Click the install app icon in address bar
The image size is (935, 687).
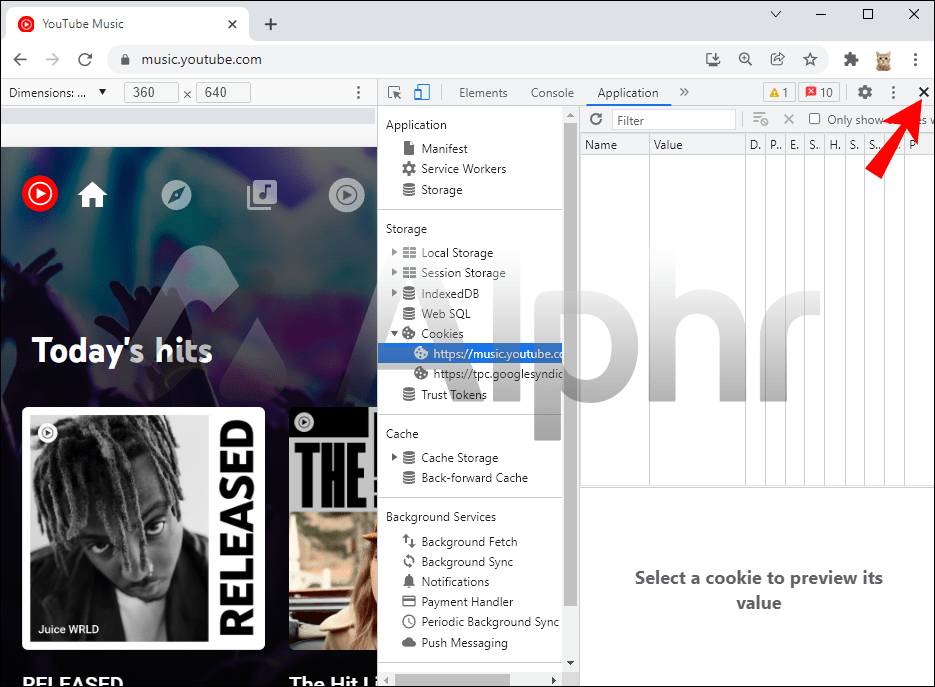pos(713,59)
